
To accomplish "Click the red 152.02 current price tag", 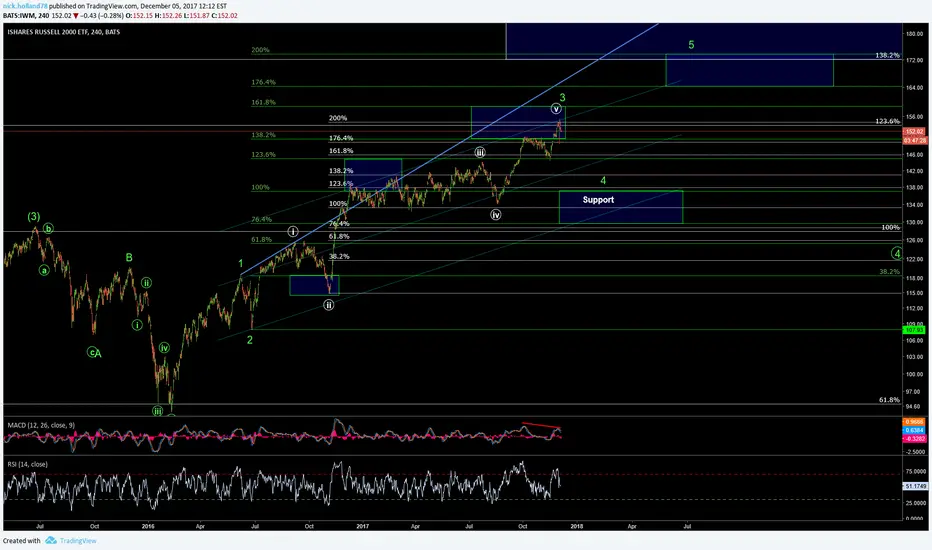I will point(914,131).
